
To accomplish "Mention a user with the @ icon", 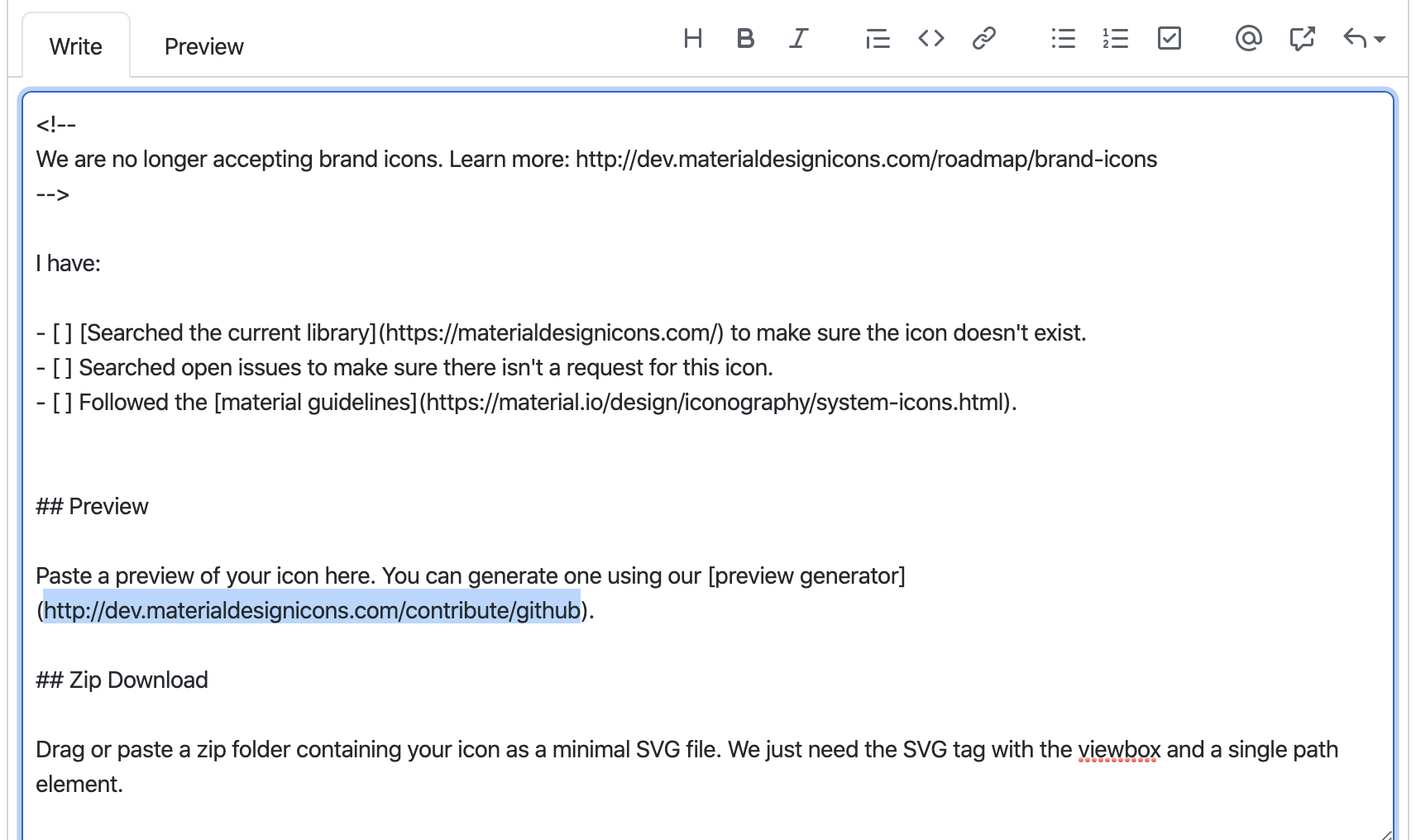I will click(1249, 38).
